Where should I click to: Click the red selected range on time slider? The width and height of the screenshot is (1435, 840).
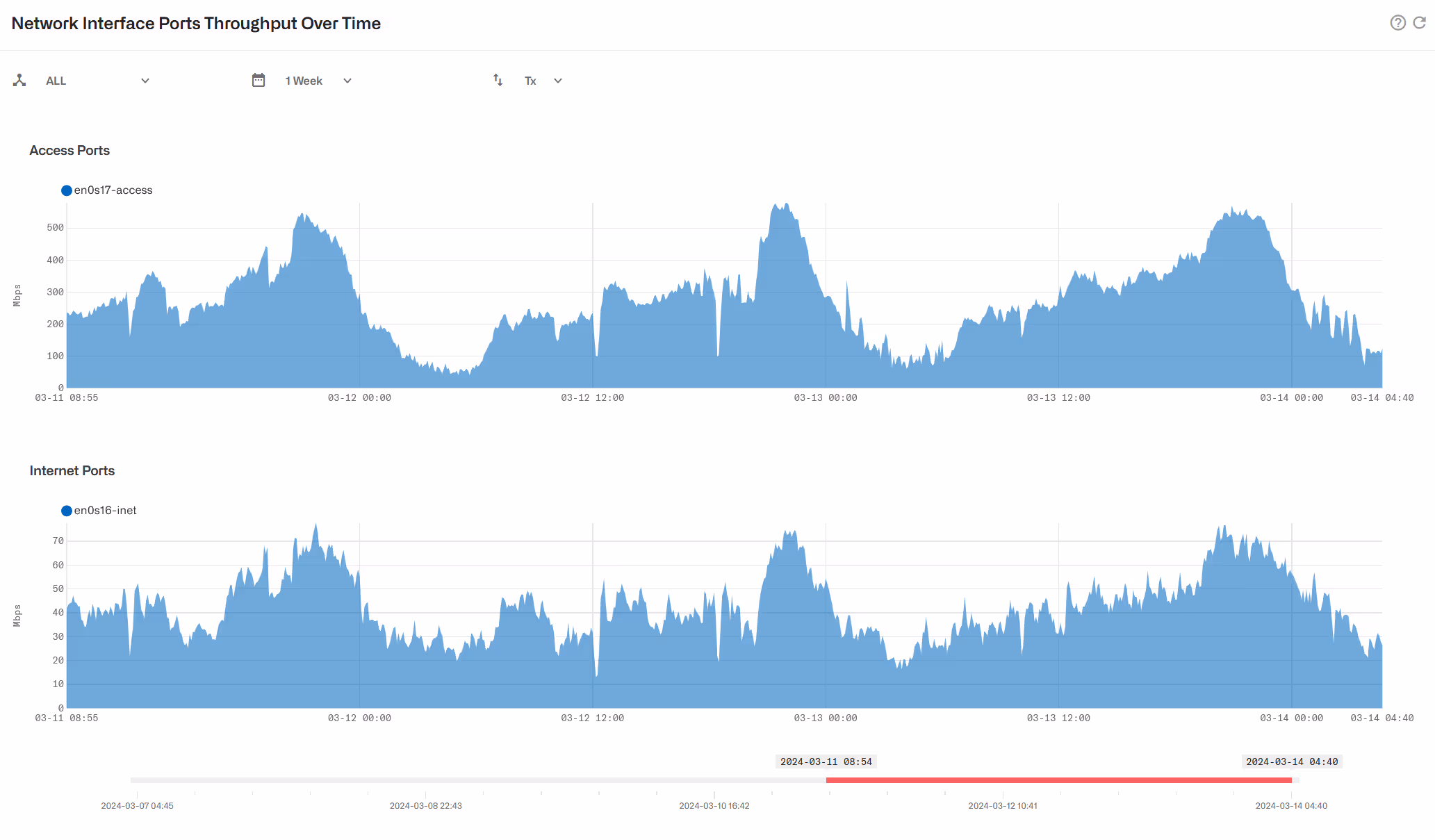[x=1058, y=780]
